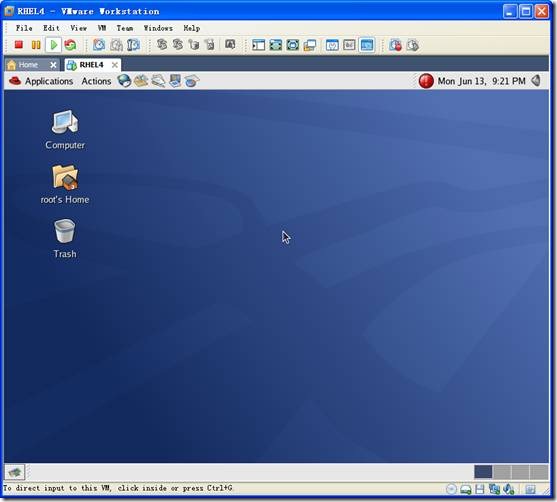Open the View menu
This screenshot has height=502, width=557.
(x=79, y=28)
